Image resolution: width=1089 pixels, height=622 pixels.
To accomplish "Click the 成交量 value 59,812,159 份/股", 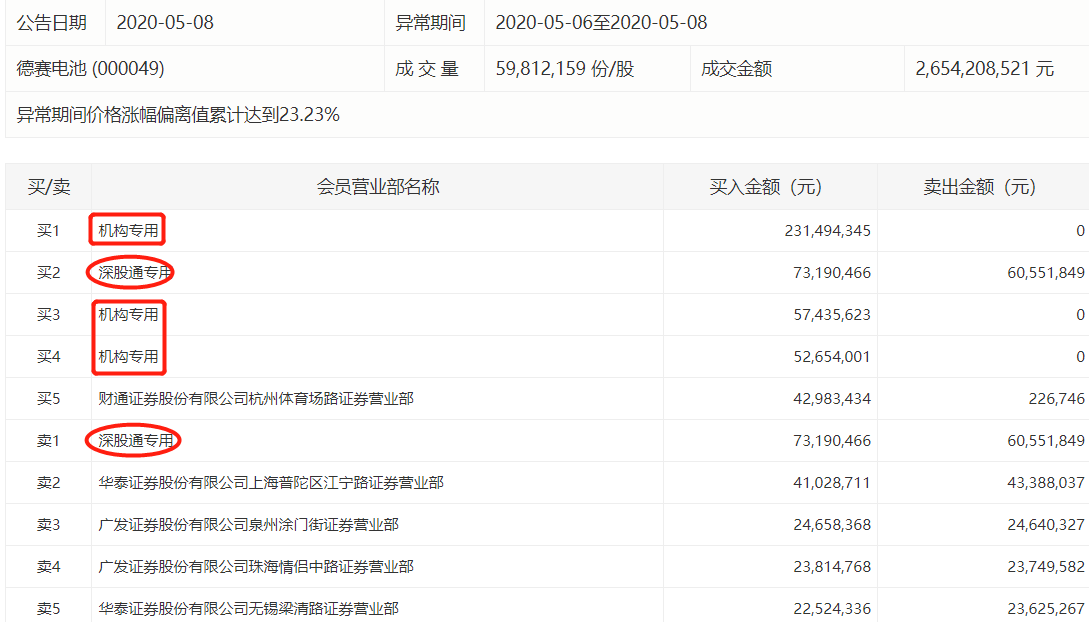I will (x=565, y=69).
